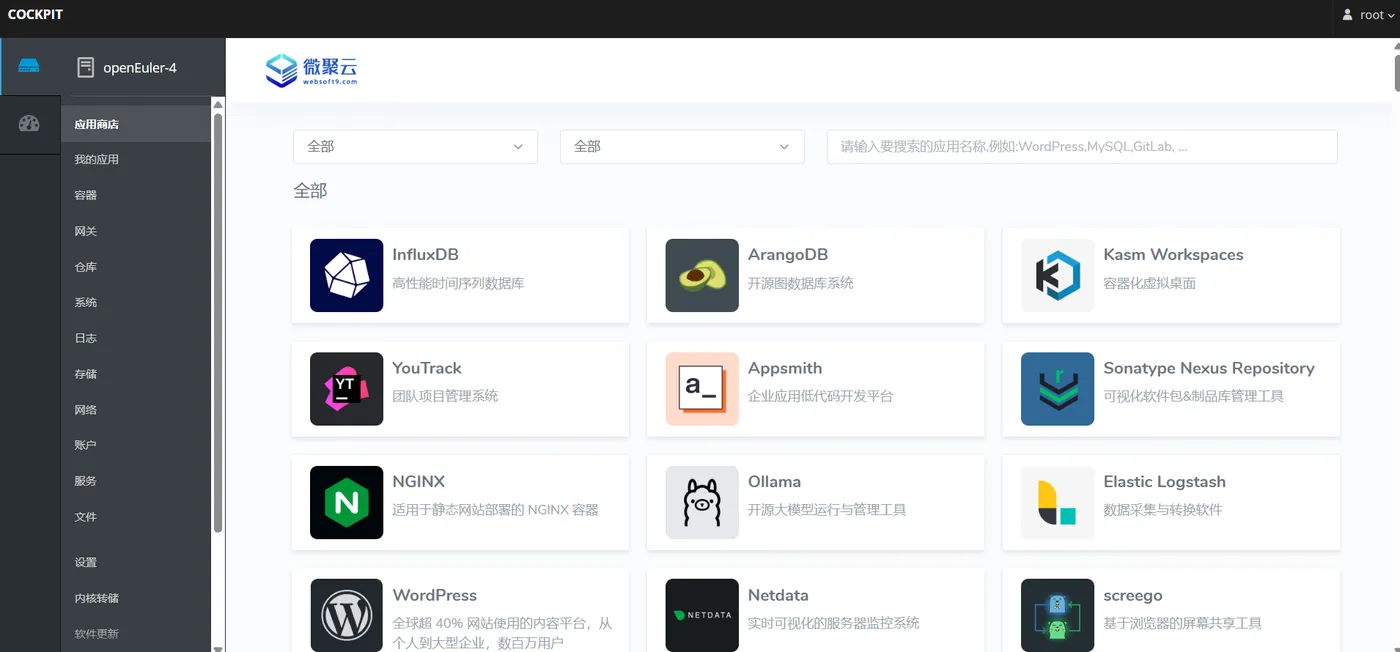This screenshot has height=652, width=1400.
Task: Click the screego title text
Action: pyautogui.click(x=1133, y=596)
